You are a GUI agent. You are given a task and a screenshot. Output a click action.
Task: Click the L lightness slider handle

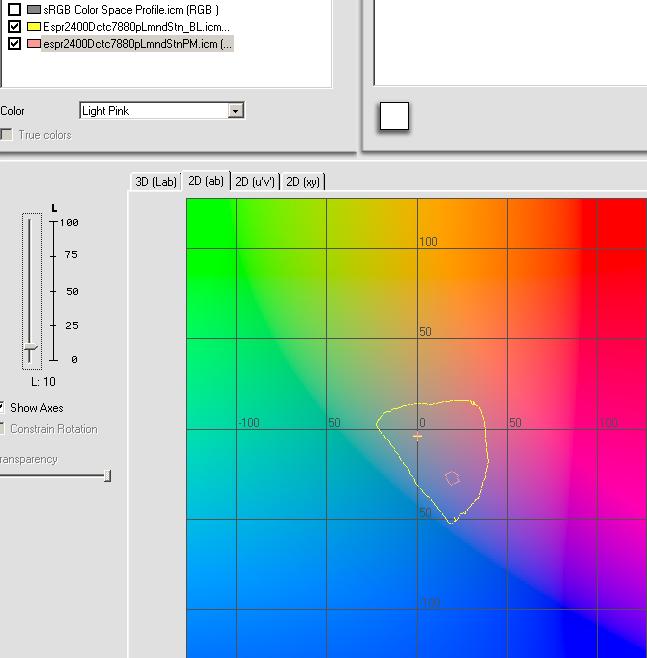(30, 348)
